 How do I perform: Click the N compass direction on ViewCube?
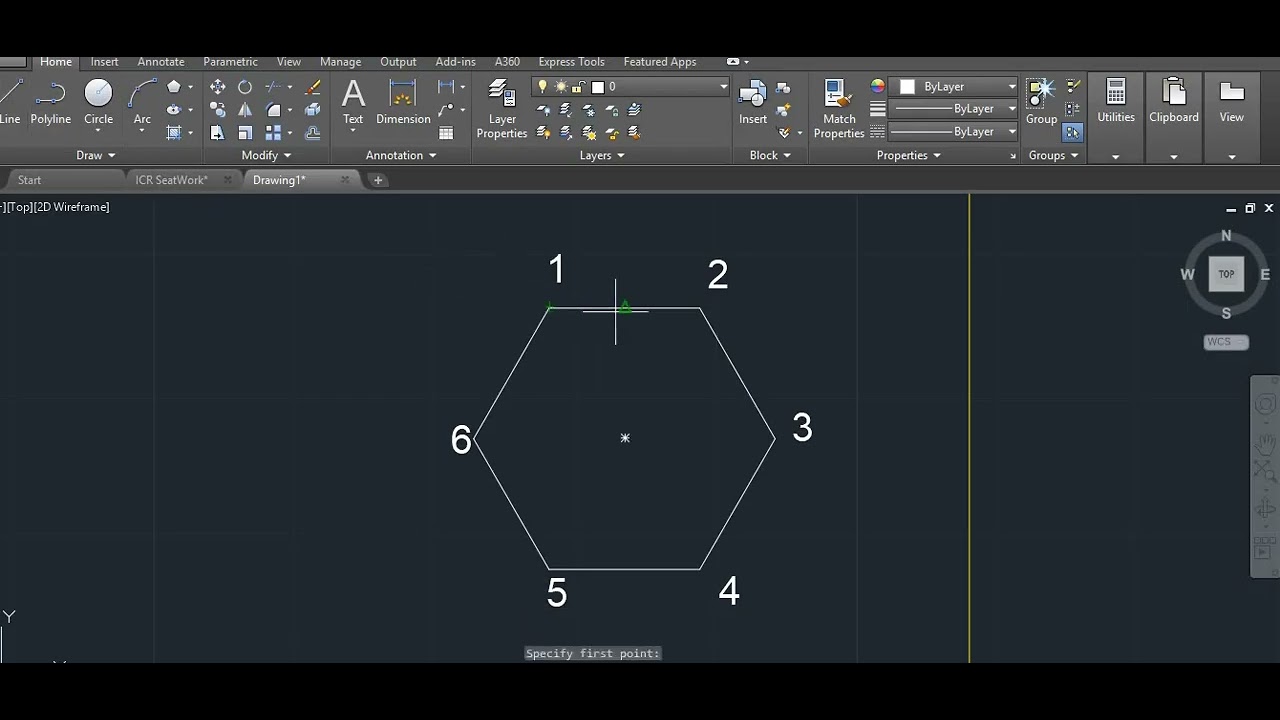pyautogui.click(x=1227, y=236)
